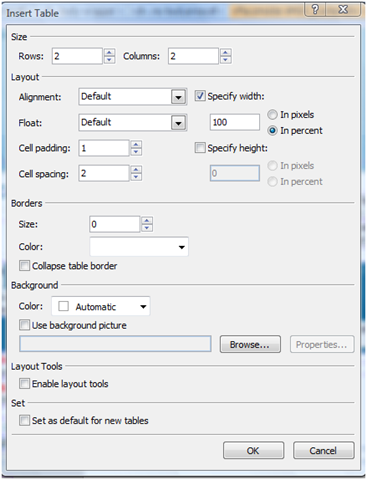
Task: Increase Columns value with up arrow
Action: 226,52
